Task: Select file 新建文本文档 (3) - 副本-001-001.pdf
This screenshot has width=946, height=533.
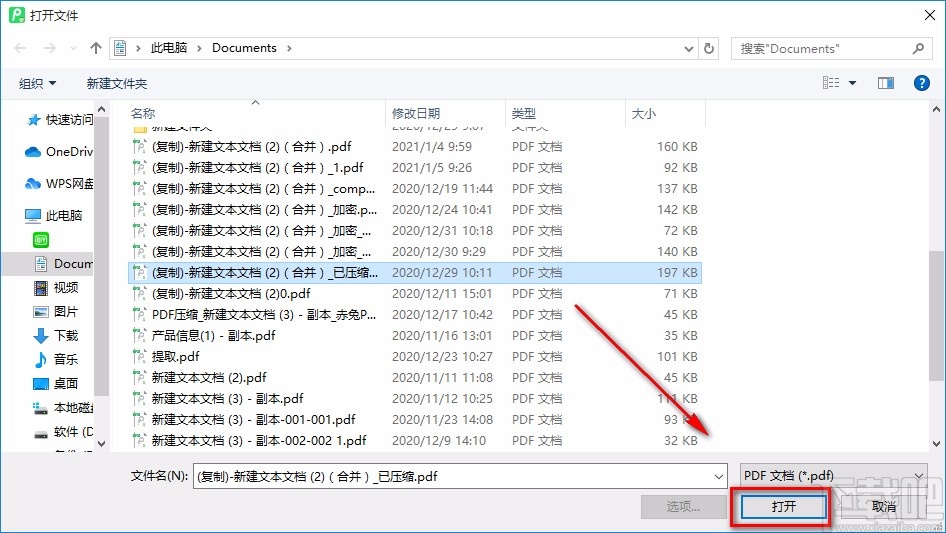Action: pyautogui.click(x=415, y=420)
